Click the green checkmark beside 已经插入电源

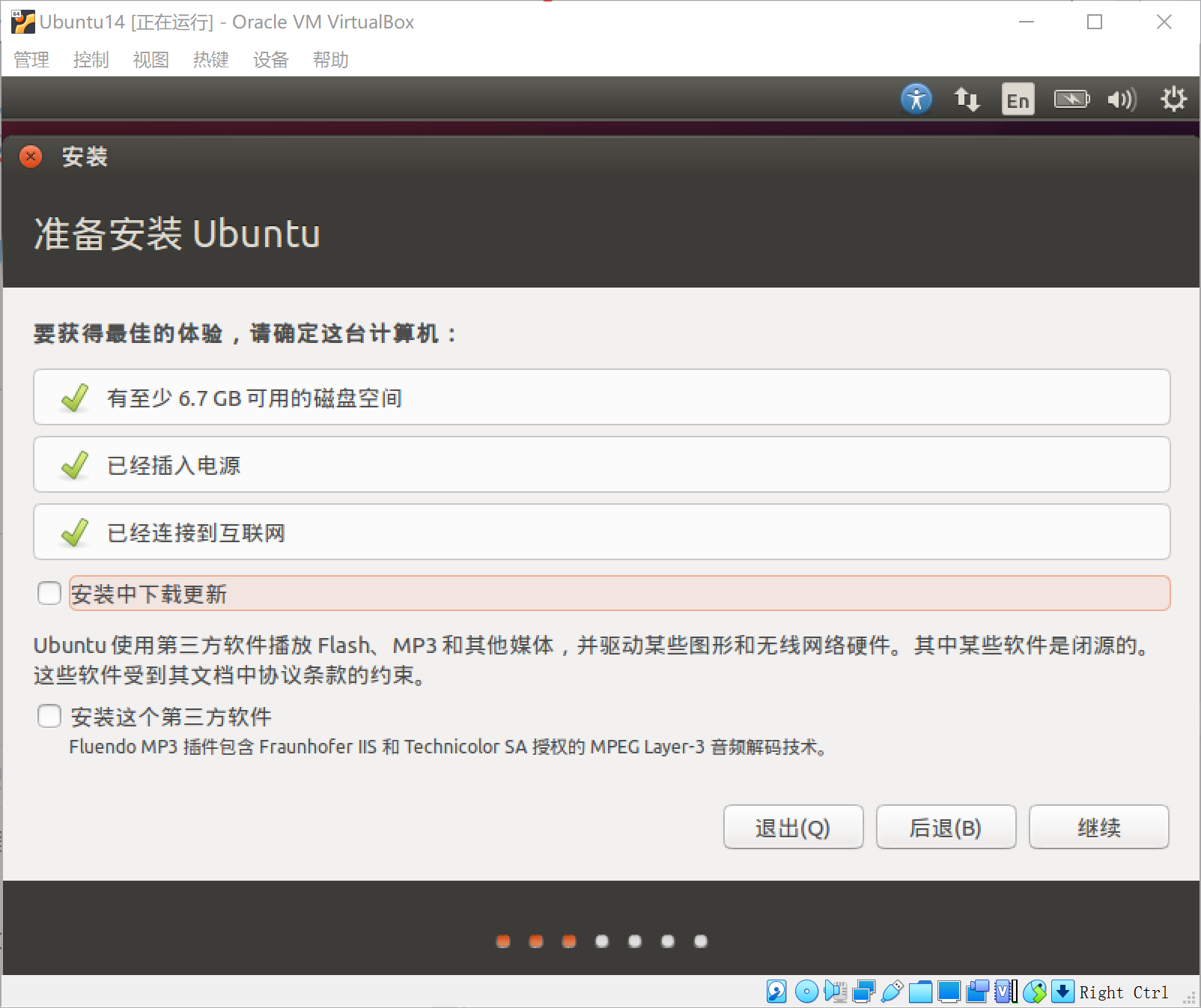coord(75,465)
